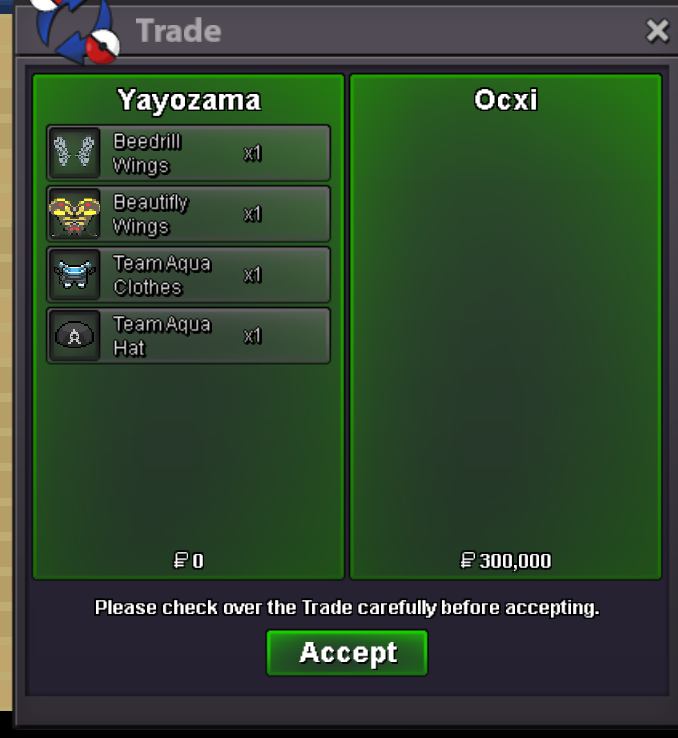Close the Trade window
The height and width of the screenshot is (738, 678).
(657, 31)
